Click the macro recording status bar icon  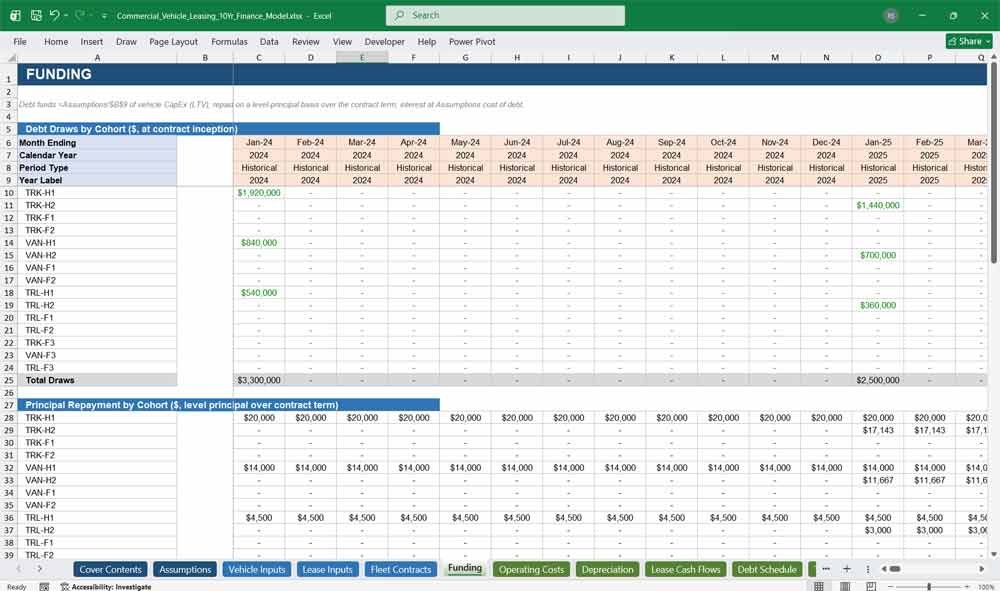[44, 587]
